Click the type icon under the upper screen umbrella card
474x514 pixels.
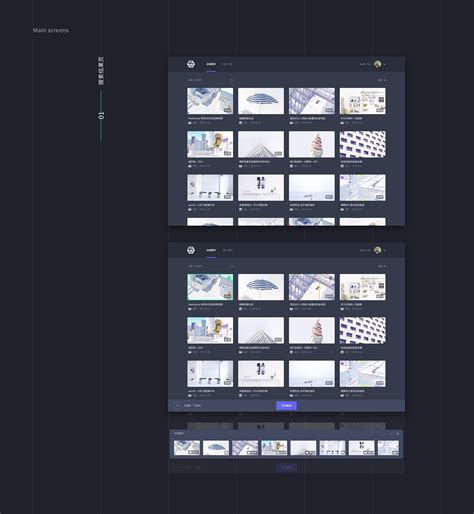tap(240, 123)
